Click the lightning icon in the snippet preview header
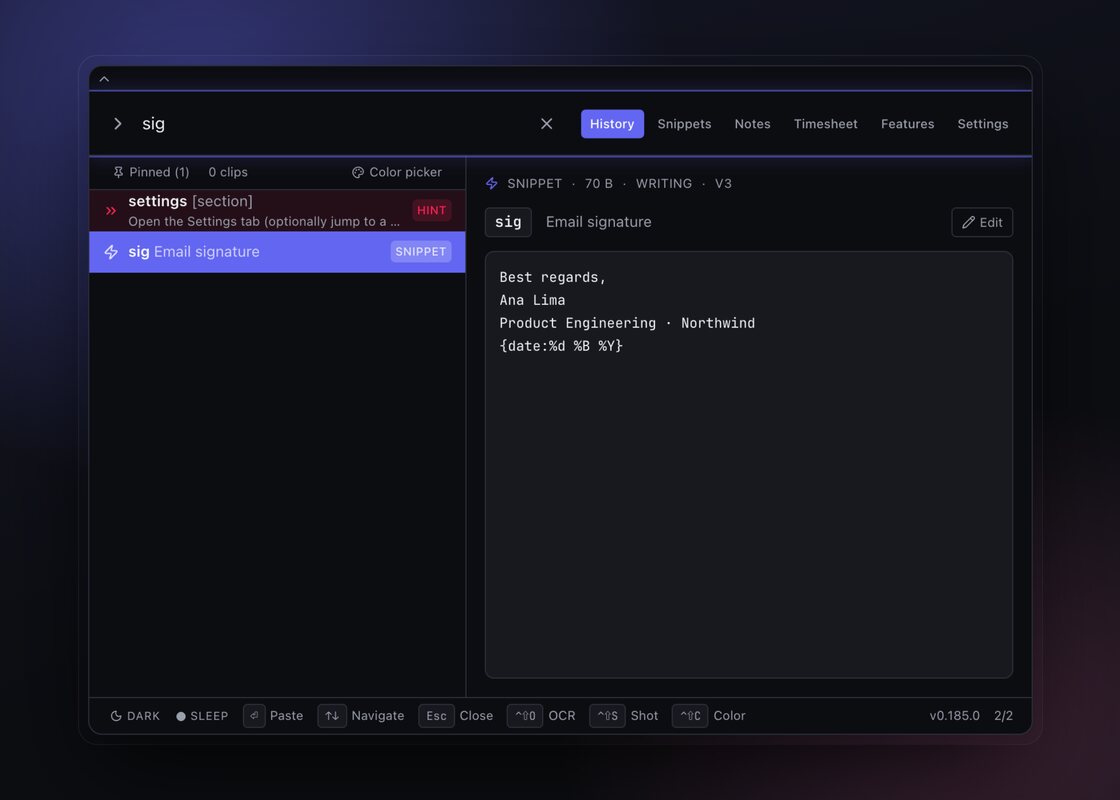 pyautogui.click(x=491, y=184)
